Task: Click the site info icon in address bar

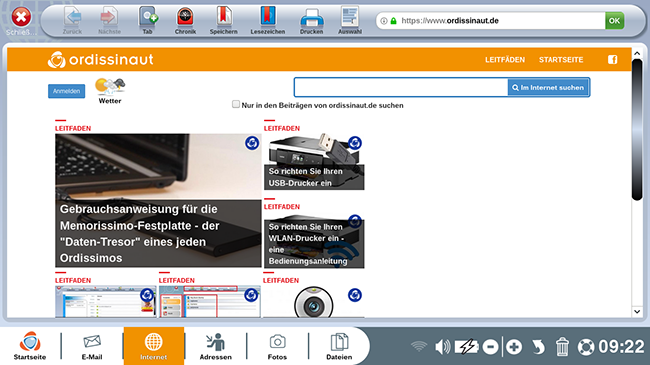Action: tap(384, 21)
